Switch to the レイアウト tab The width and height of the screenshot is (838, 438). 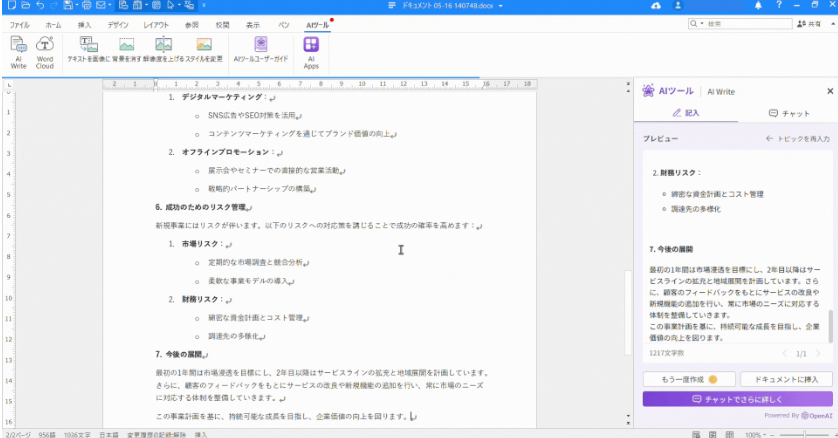[x=156, y=25]
